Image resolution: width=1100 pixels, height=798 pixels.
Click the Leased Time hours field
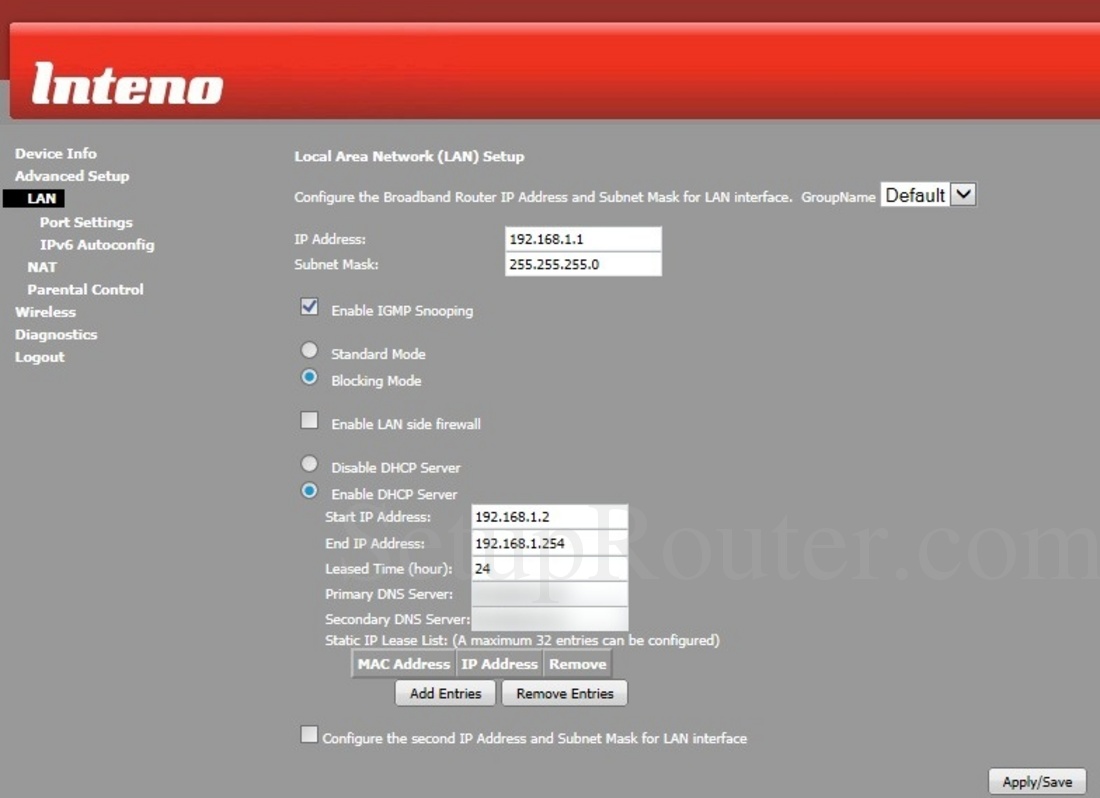pos(549,568)
